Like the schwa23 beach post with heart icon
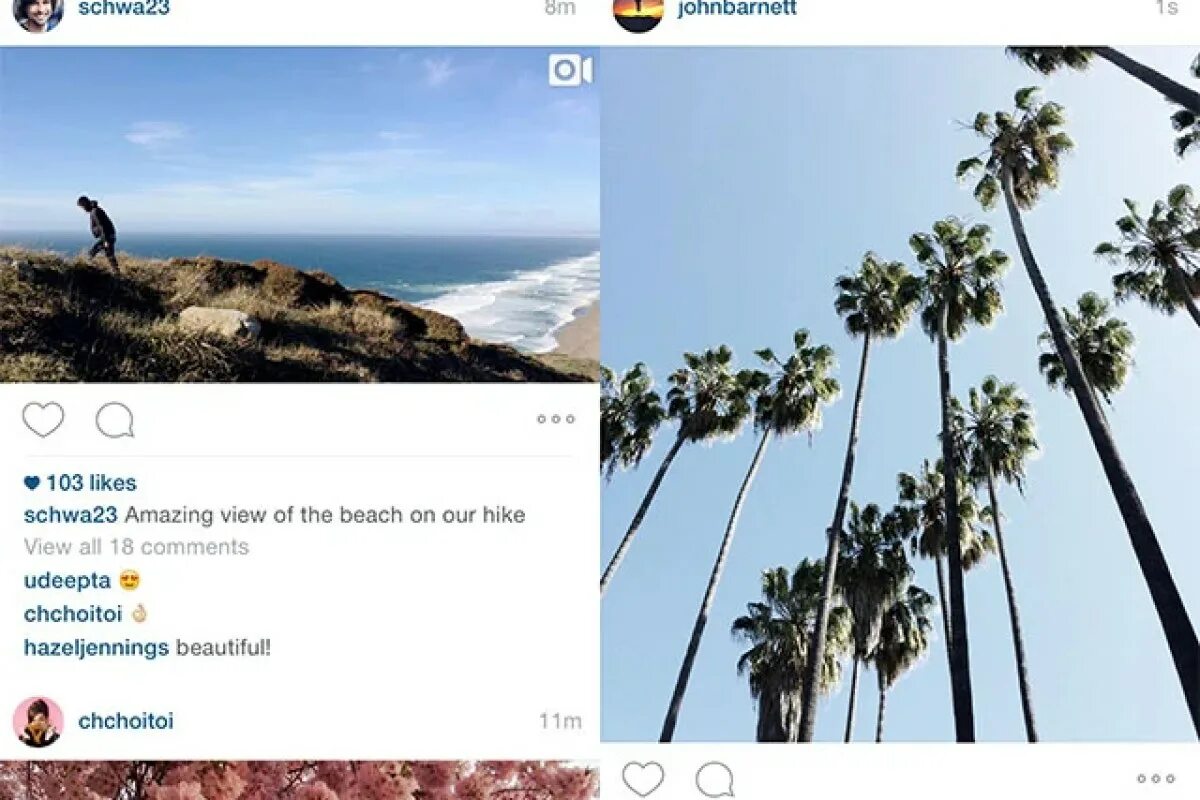Screen dimensions: 1200x800 [x=43, y=420]
